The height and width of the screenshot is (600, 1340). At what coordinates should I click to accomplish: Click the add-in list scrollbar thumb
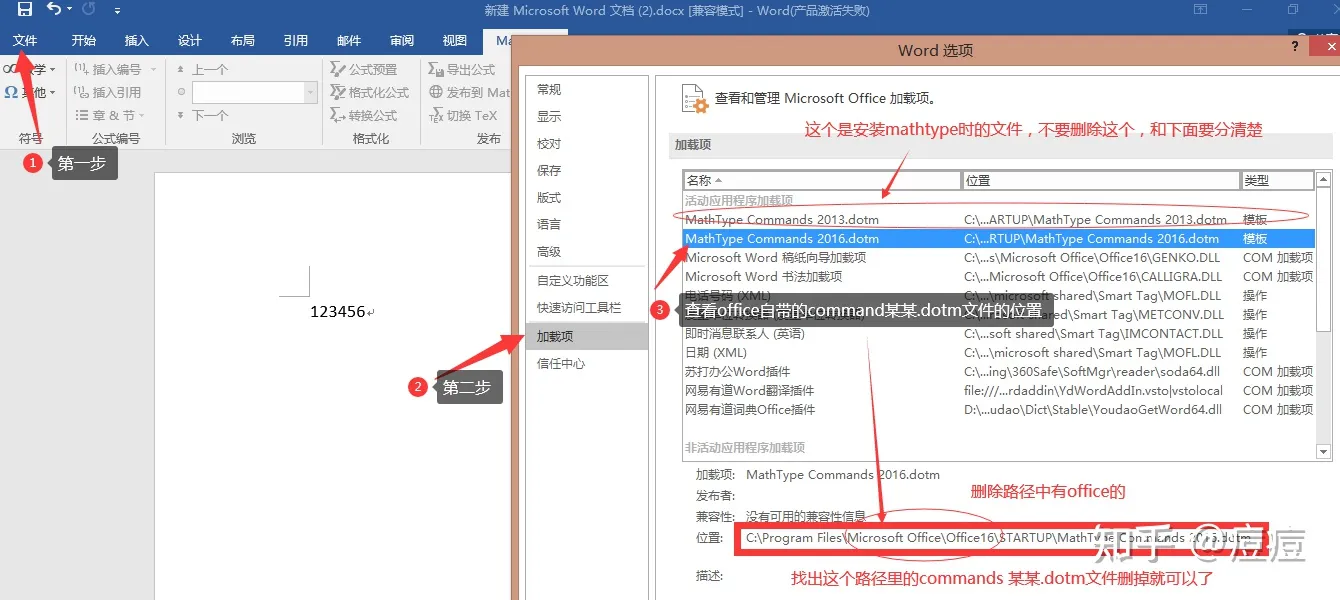click(x=1323, y=260)
